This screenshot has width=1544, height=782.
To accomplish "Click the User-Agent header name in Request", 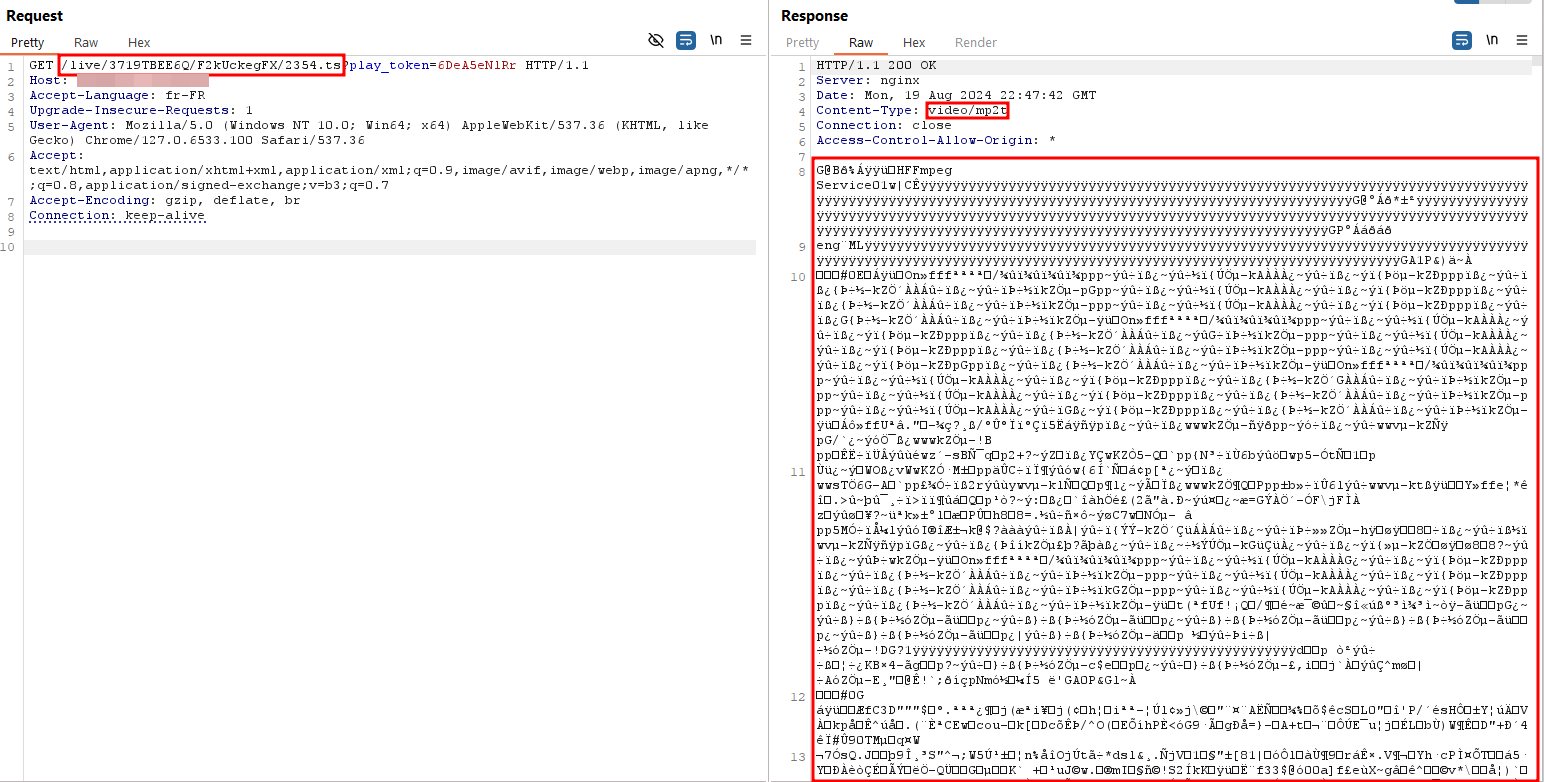I will pyautogui.click(x=73, y=126).
